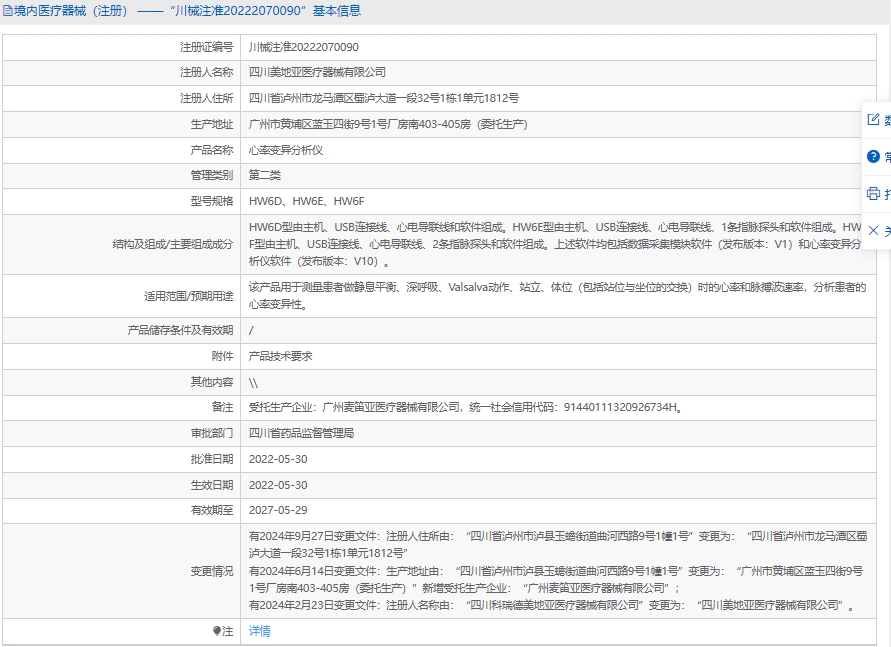Click the 附件 row label

pos(222,356)
